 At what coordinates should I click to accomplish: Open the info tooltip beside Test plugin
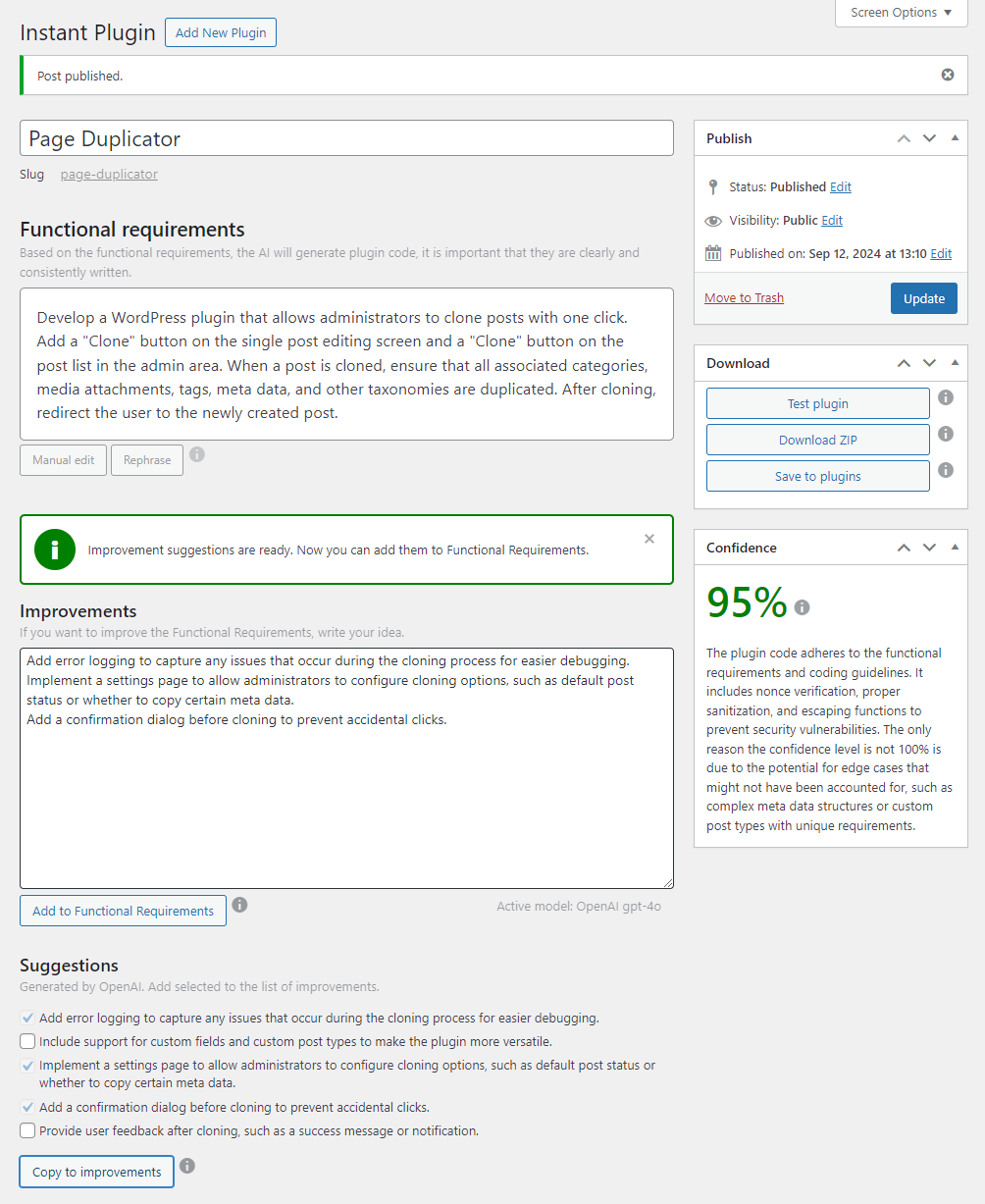pyautogui.click(x=945, y=397)
